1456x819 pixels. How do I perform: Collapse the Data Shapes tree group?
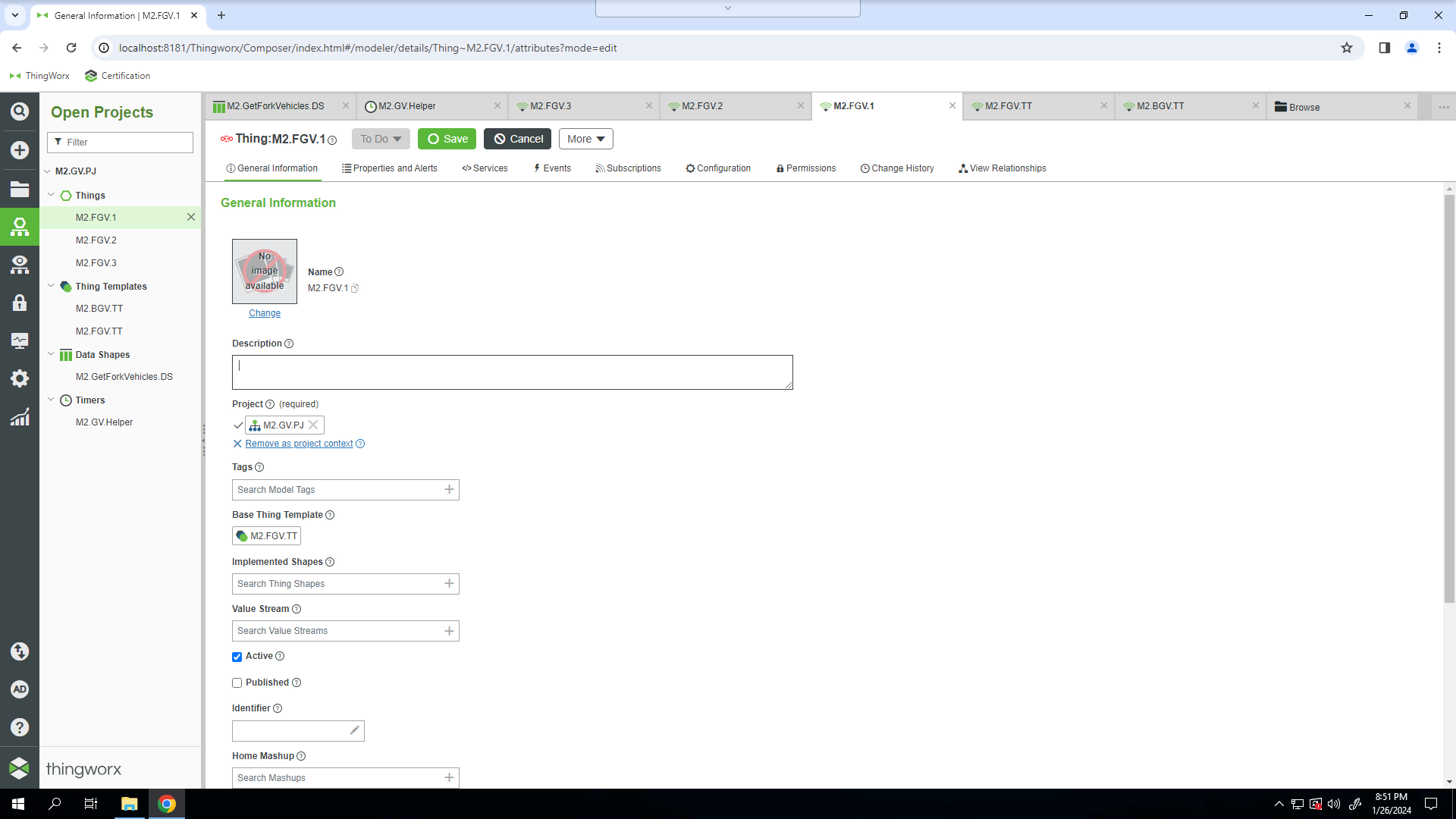[x=51, y=354]
